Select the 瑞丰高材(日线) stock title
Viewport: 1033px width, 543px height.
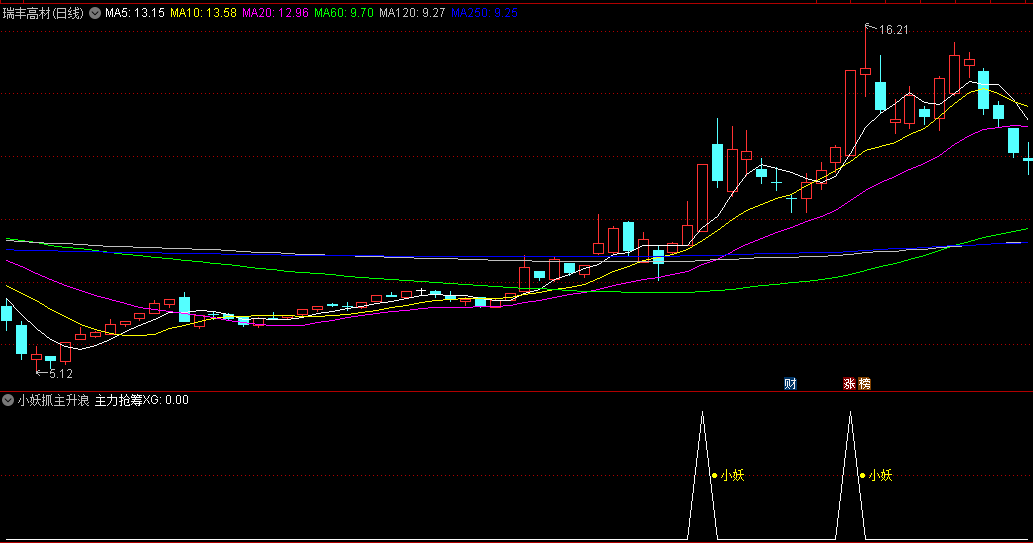coord(43,13)
